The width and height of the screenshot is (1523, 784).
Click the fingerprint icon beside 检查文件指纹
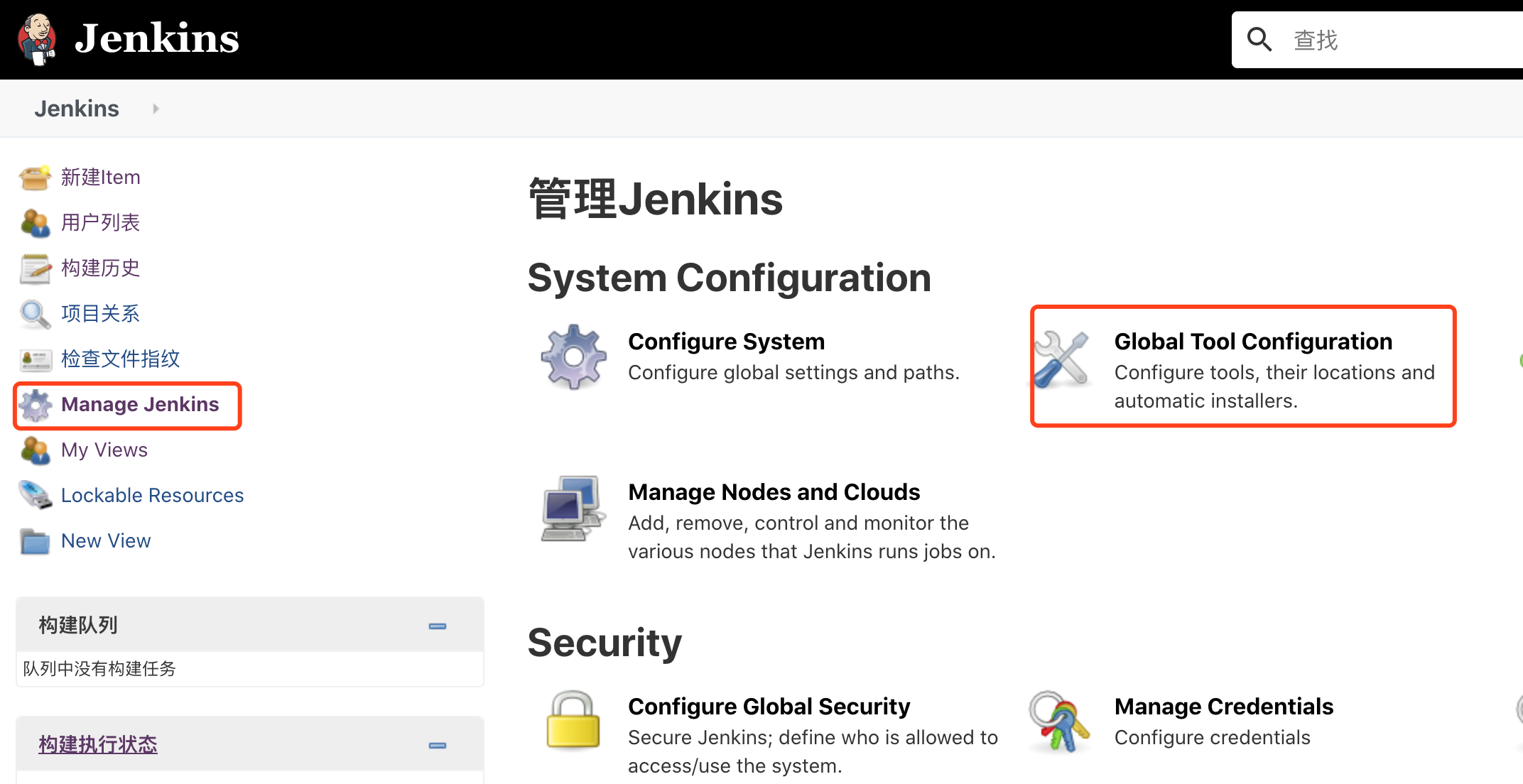point(35,359)
